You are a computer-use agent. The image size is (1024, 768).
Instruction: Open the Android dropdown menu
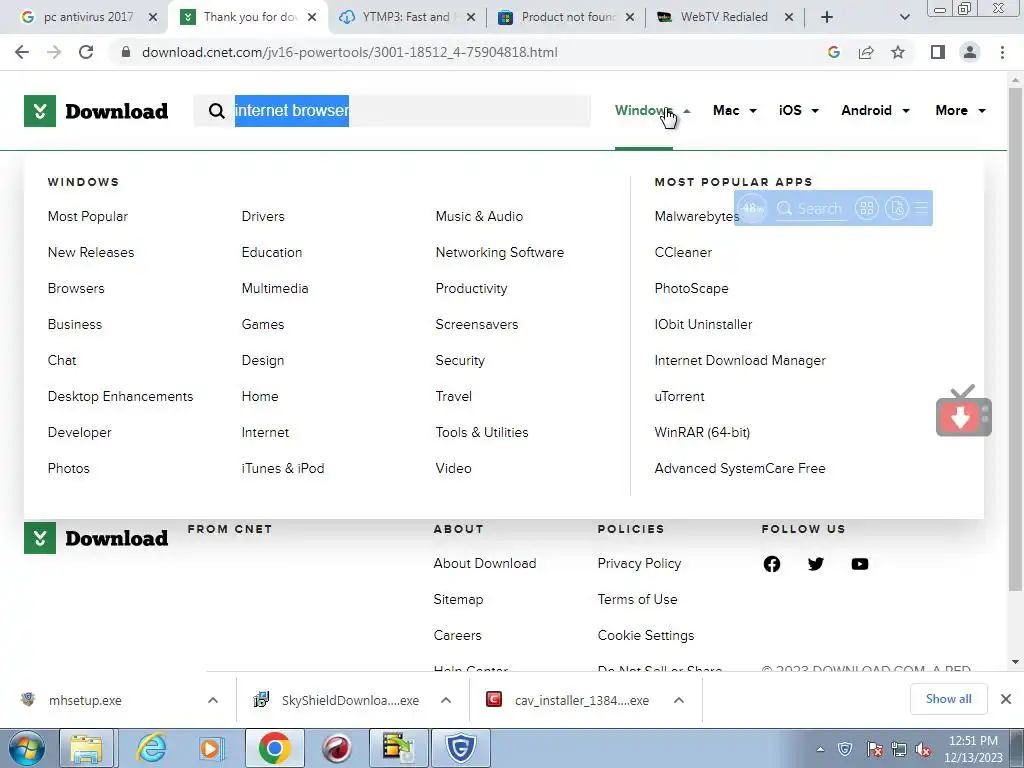coord(875,110)
